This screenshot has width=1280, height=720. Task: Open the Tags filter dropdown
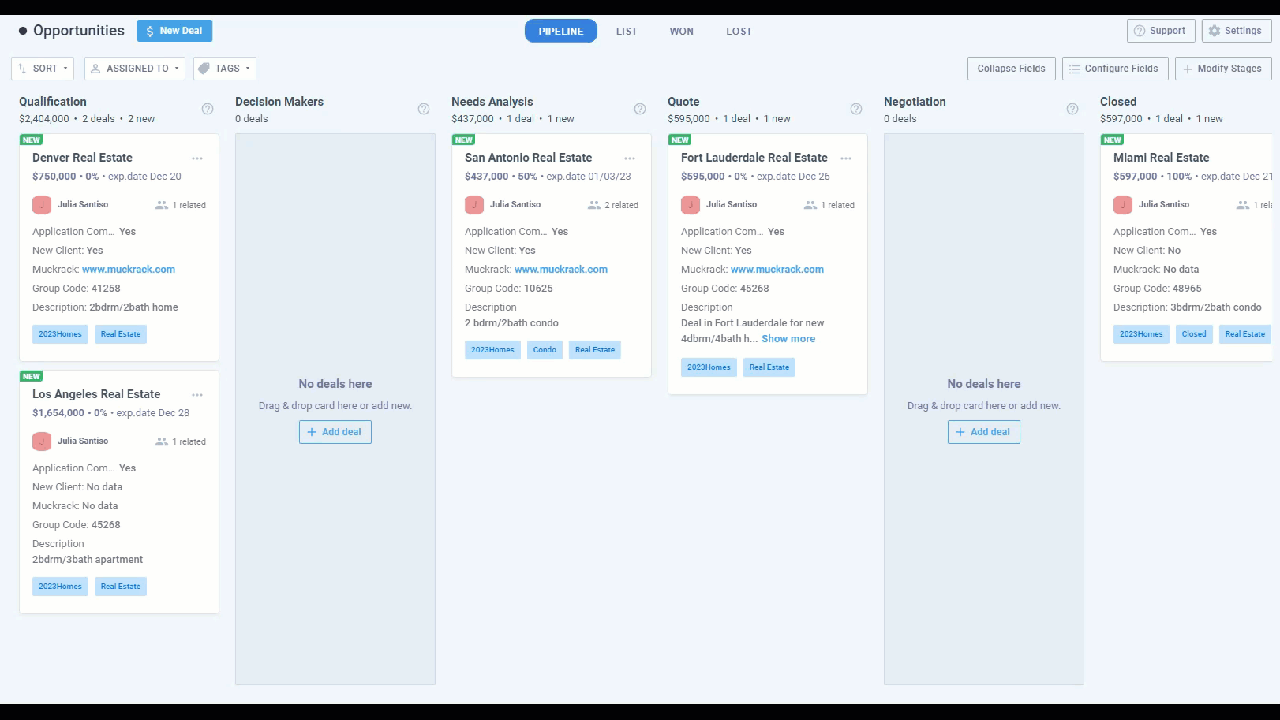[225, 69]
